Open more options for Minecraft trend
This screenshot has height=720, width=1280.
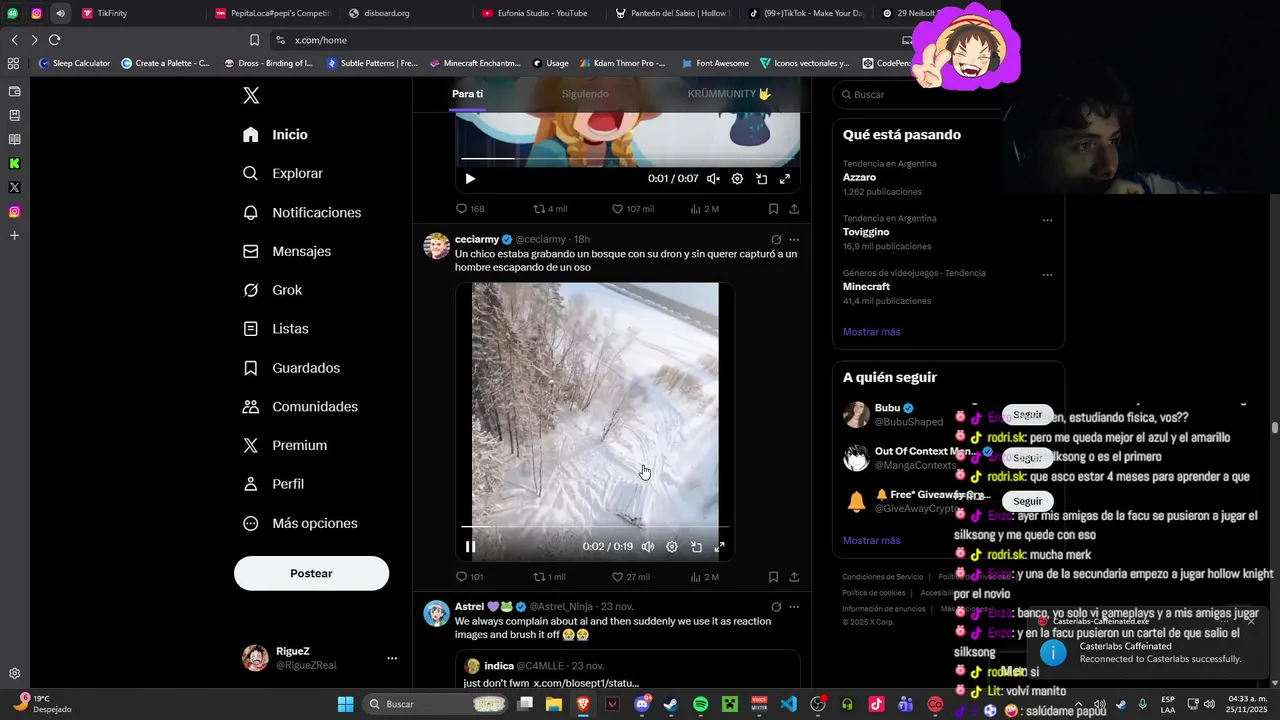coord(1047,274)
